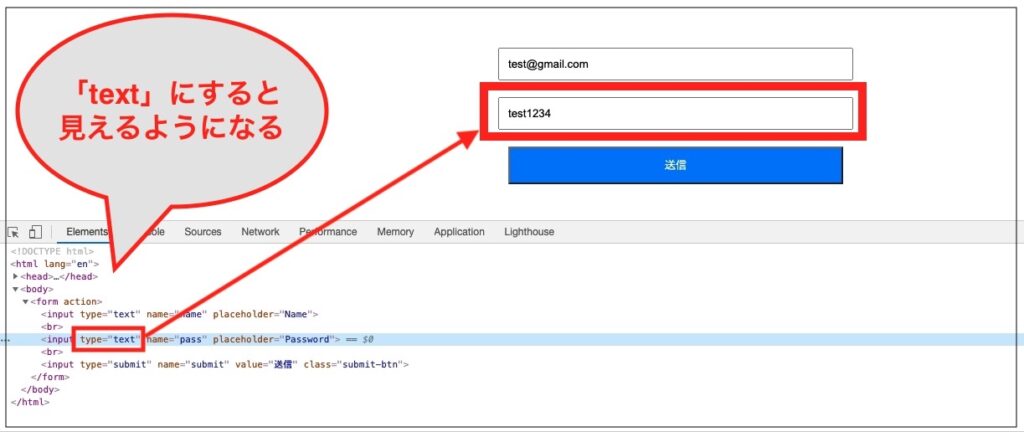This screenshot has width=1024, height=432.
Task: Click the second <br> line after the pass input
Action: [52, 352]
